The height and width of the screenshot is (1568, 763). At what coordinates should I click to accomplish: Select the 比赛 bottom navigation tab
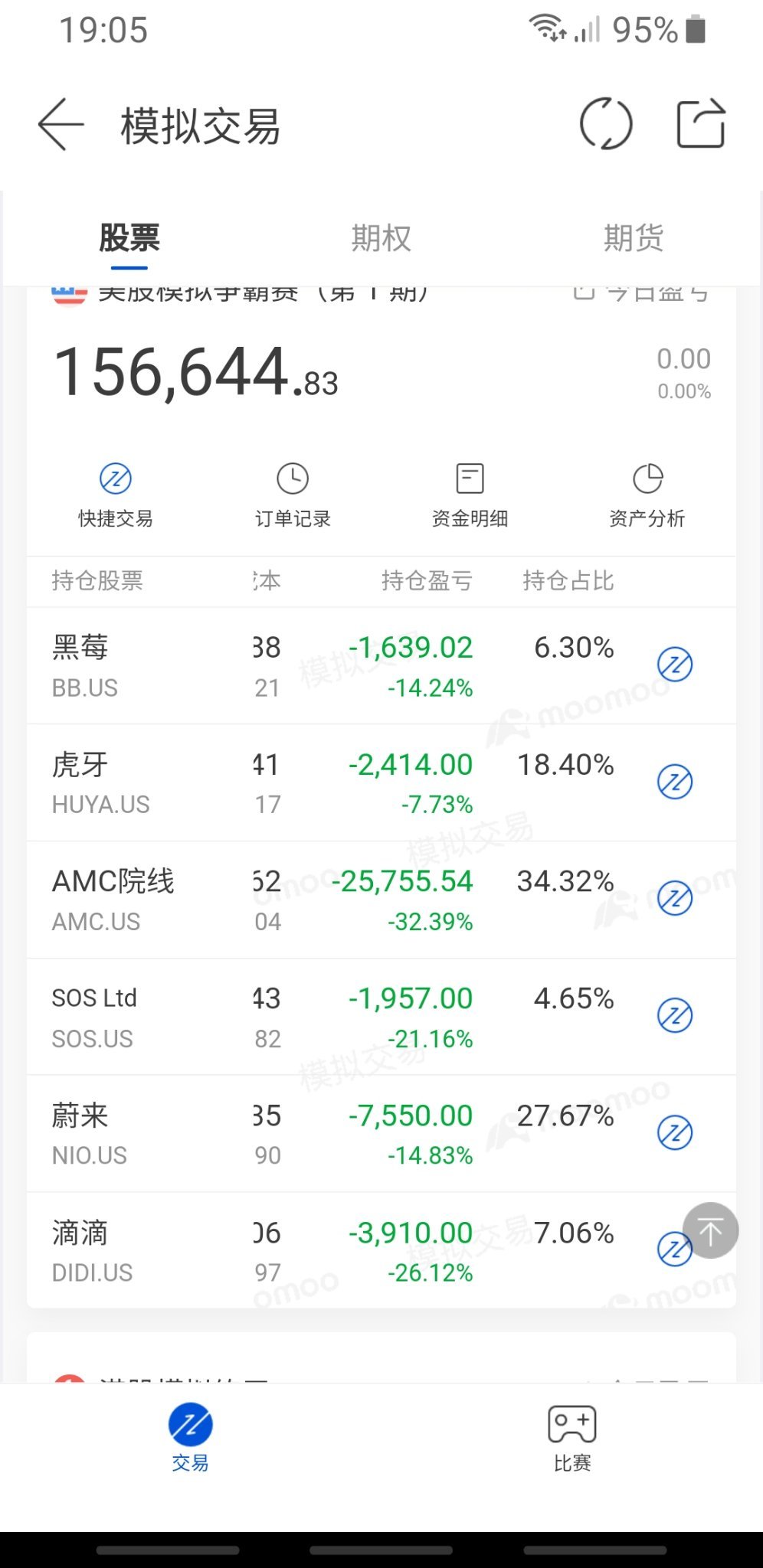click(x=572, y=1437)
